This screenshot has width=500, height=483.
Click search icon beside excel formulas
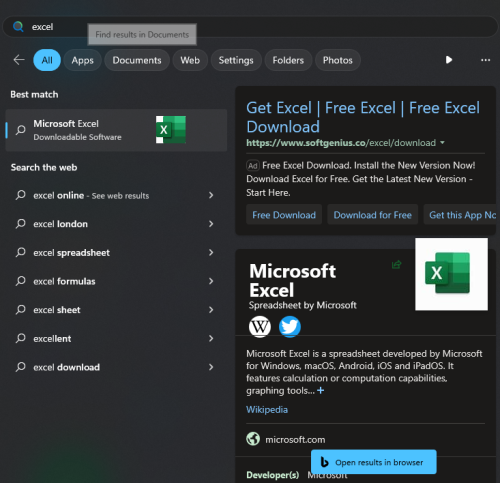click(21, 281)
